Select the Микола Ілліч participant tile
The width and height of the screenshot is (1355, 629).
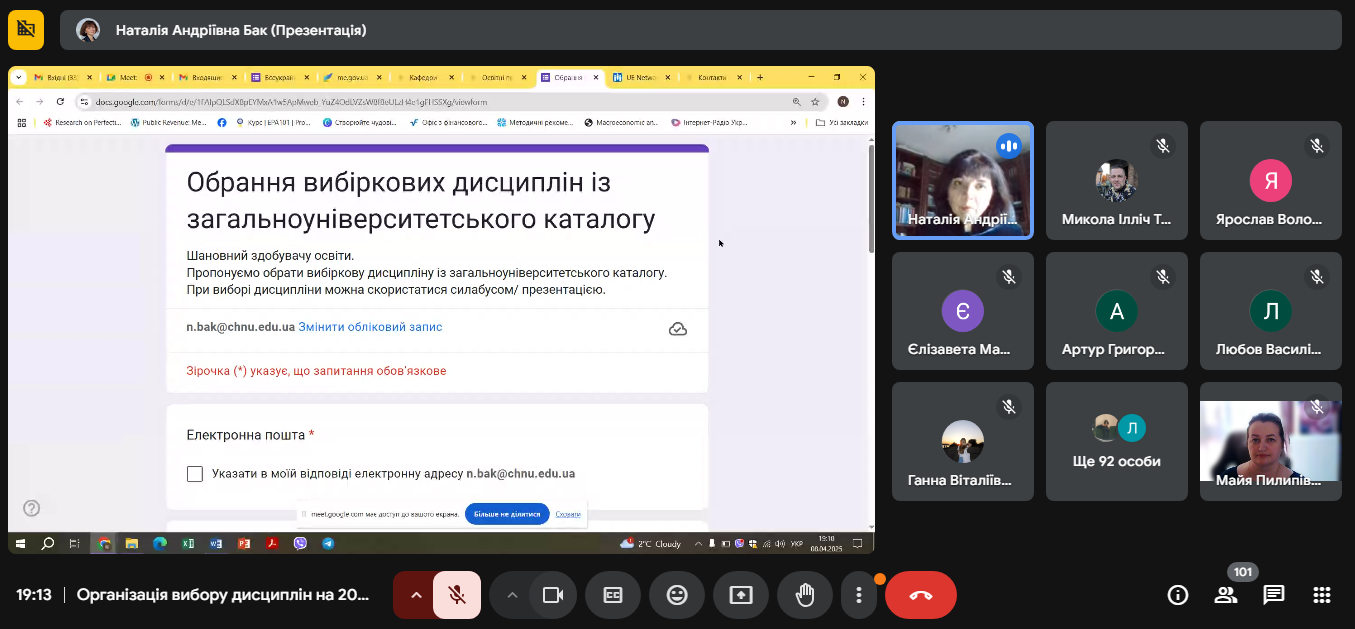coord(1117,180)
